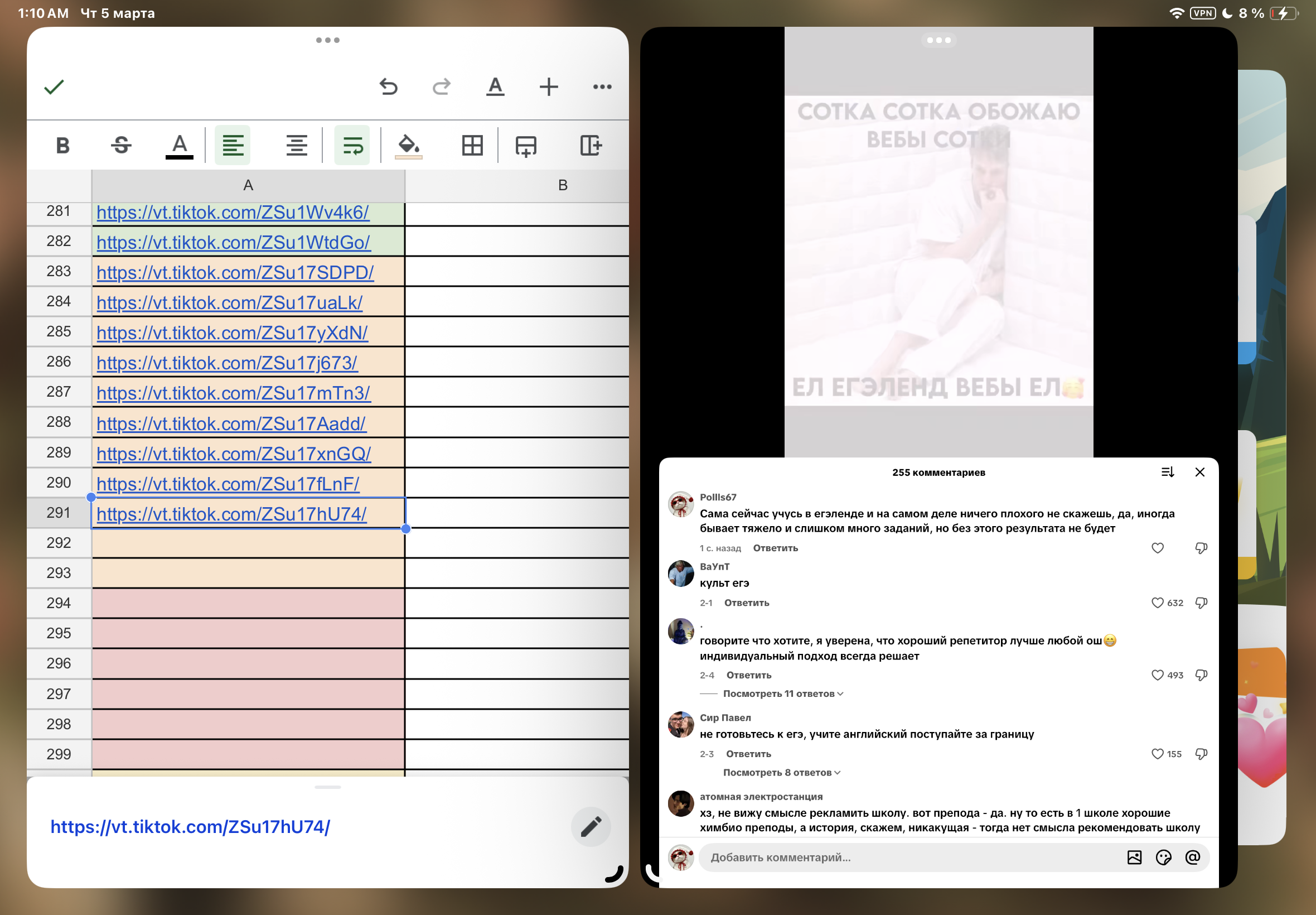Viewport: 1316px width, 915px height.
Task: Open the ZSu17uaLk TikTok link
Action: click(x=229, y=304)
